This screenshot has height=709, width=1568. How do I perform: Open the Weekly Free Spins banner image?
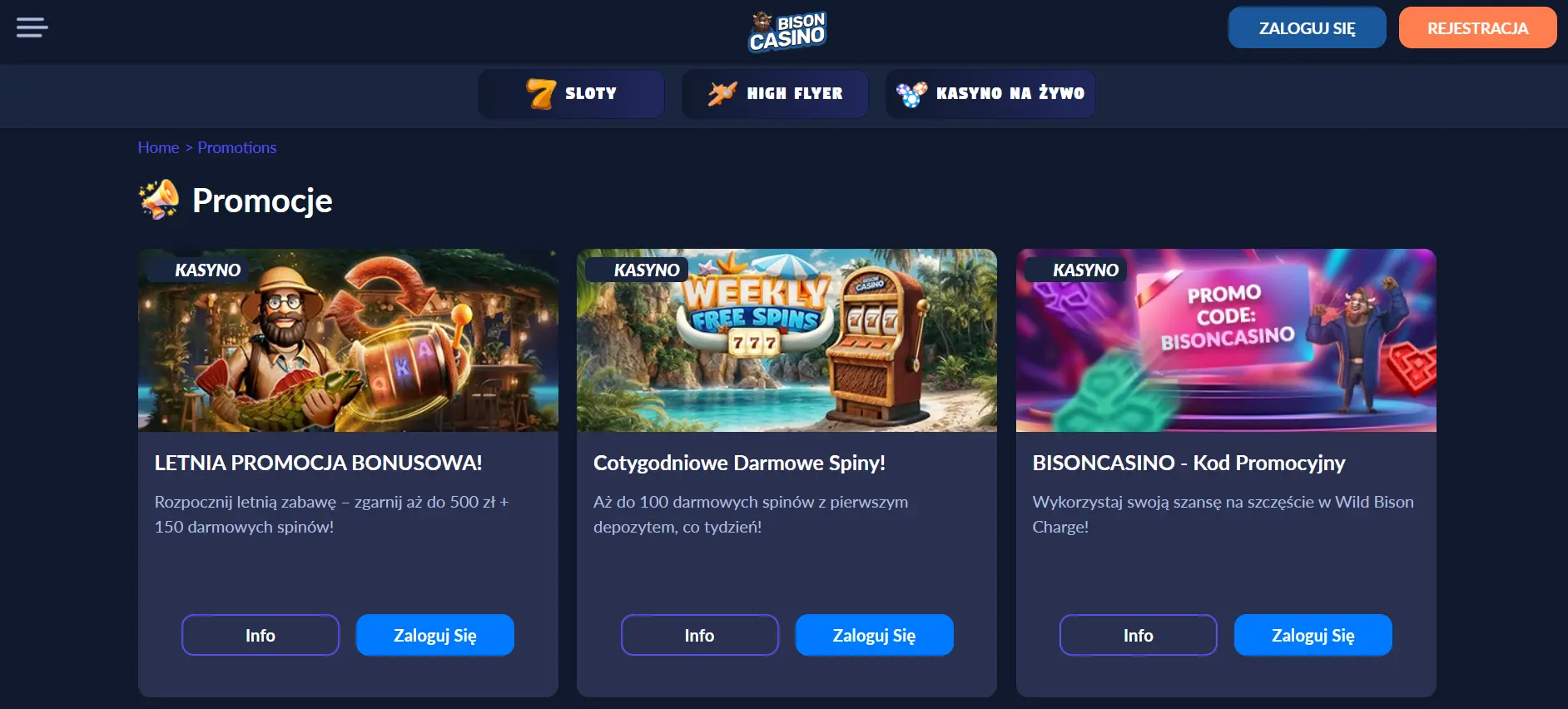tap(786, 340)
